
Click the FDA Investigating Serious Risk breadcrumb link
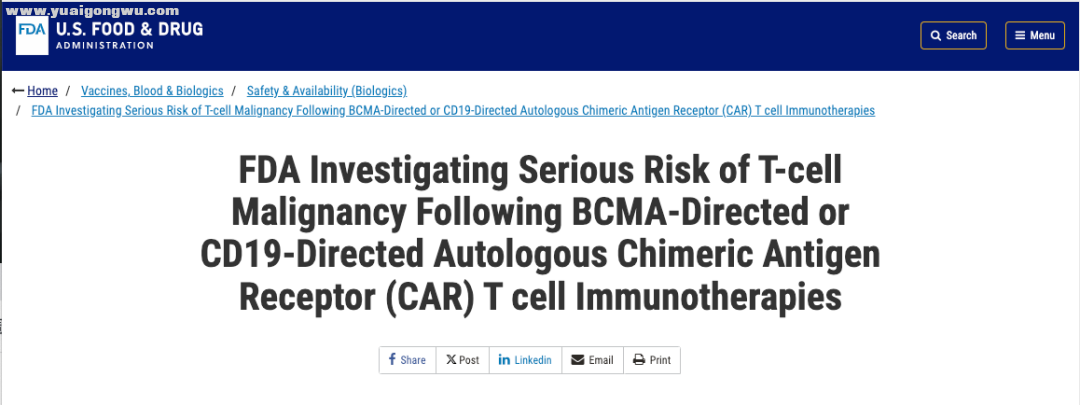pyautogui.click(x=453, y=111)
